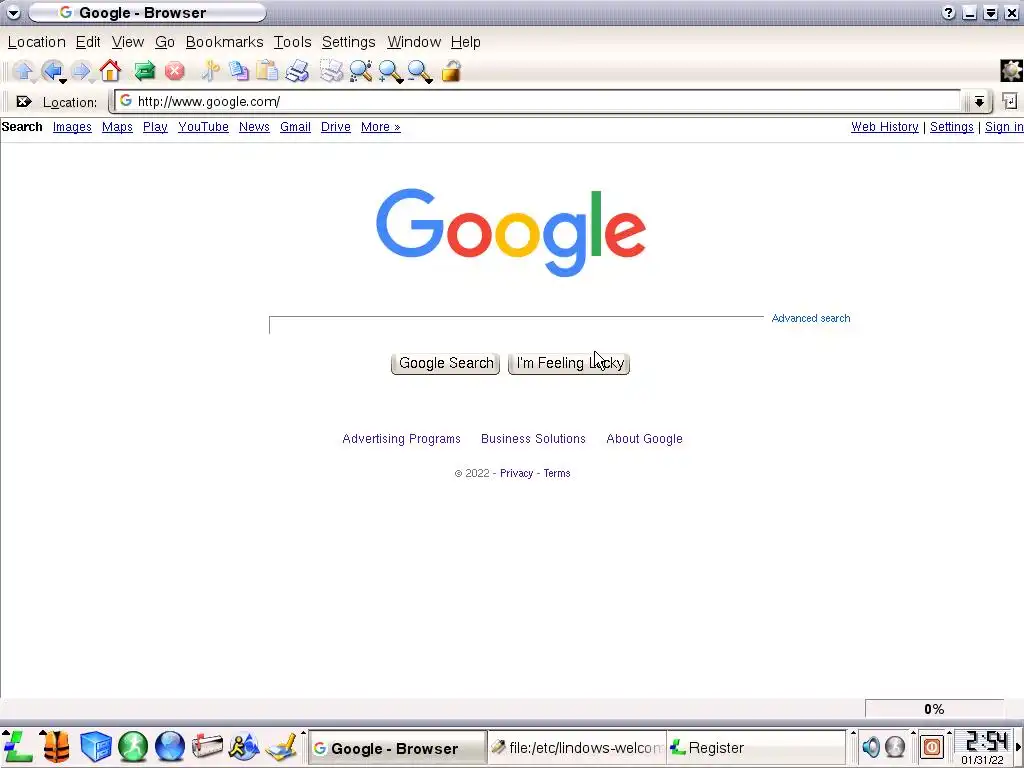Expand the window menu arrow in title bar
The width and height of the screenshot is (1024, 768).
tap(13, 12)
